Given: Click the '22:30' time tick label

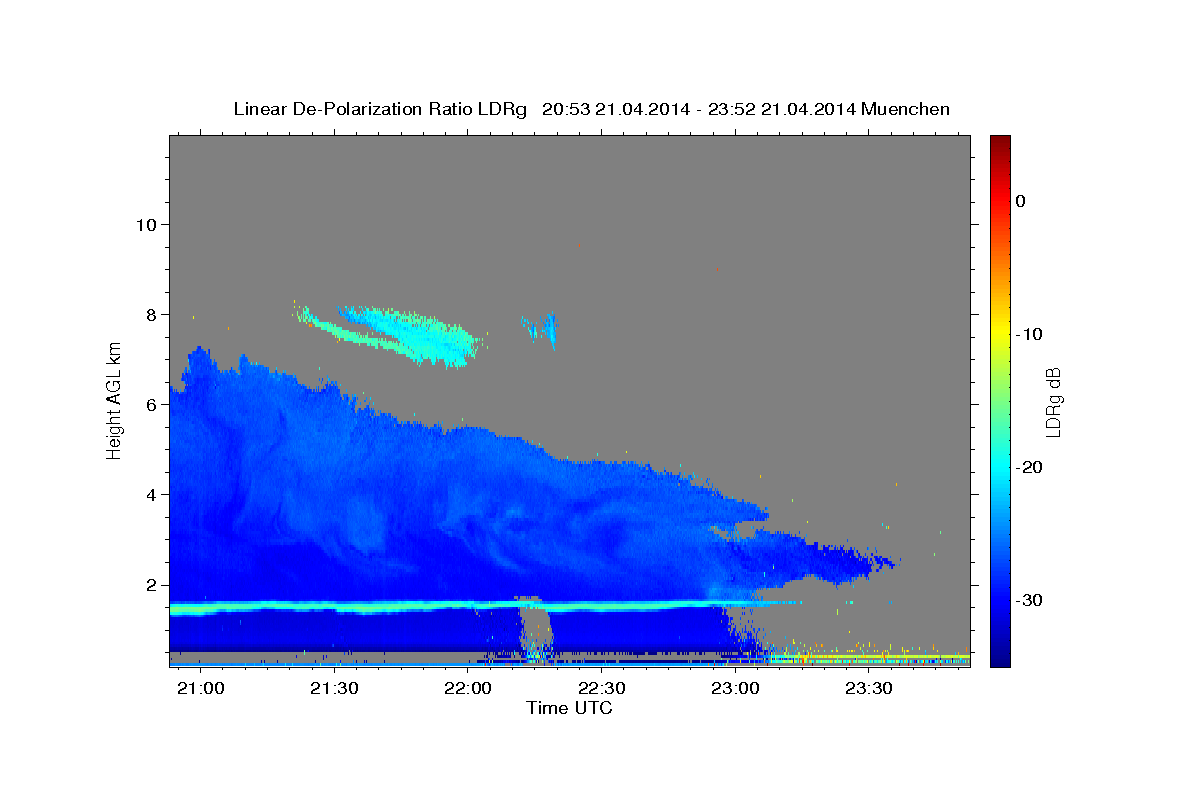Looking at the screenshot, I should [601, 689].
